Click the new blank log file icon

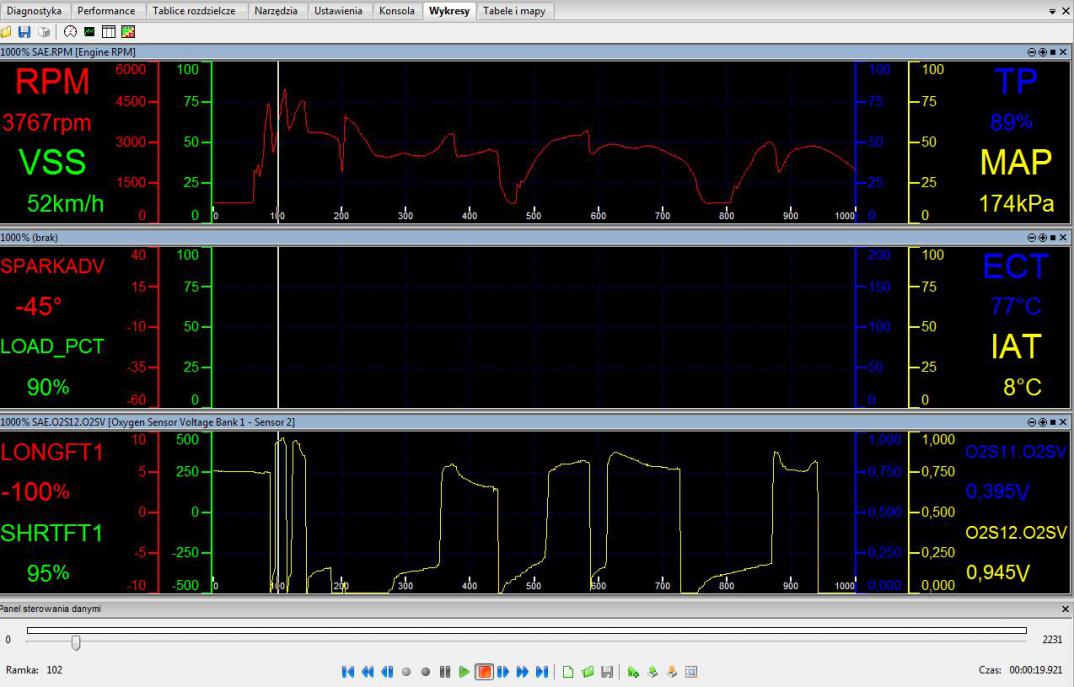pyautogui.click(x=568, y=670)
